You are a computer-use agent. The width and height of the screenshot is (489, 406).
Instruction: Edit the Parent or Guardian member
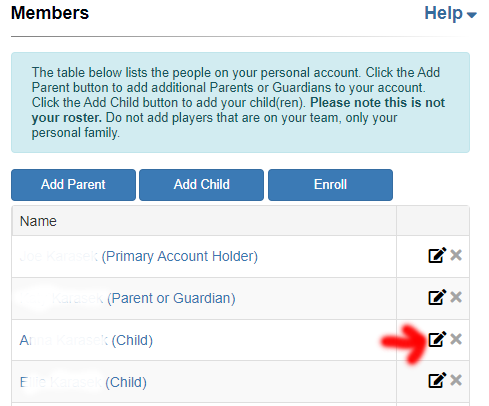(437, 297)
